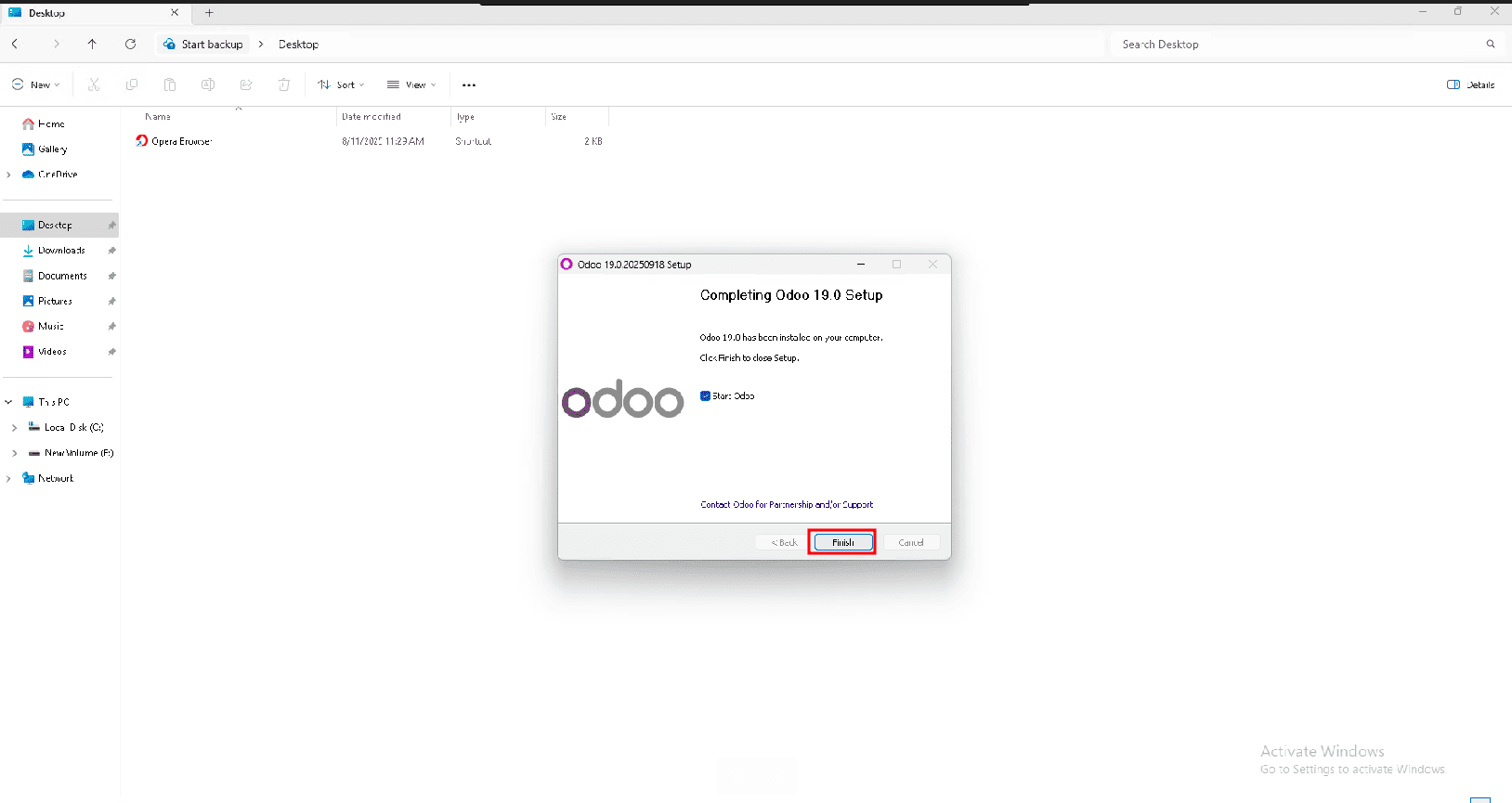Image resolution: width=1512 pixels, height=803 pixels.
Task: Open the New dropdown menu
Action: tap(35, 84)
